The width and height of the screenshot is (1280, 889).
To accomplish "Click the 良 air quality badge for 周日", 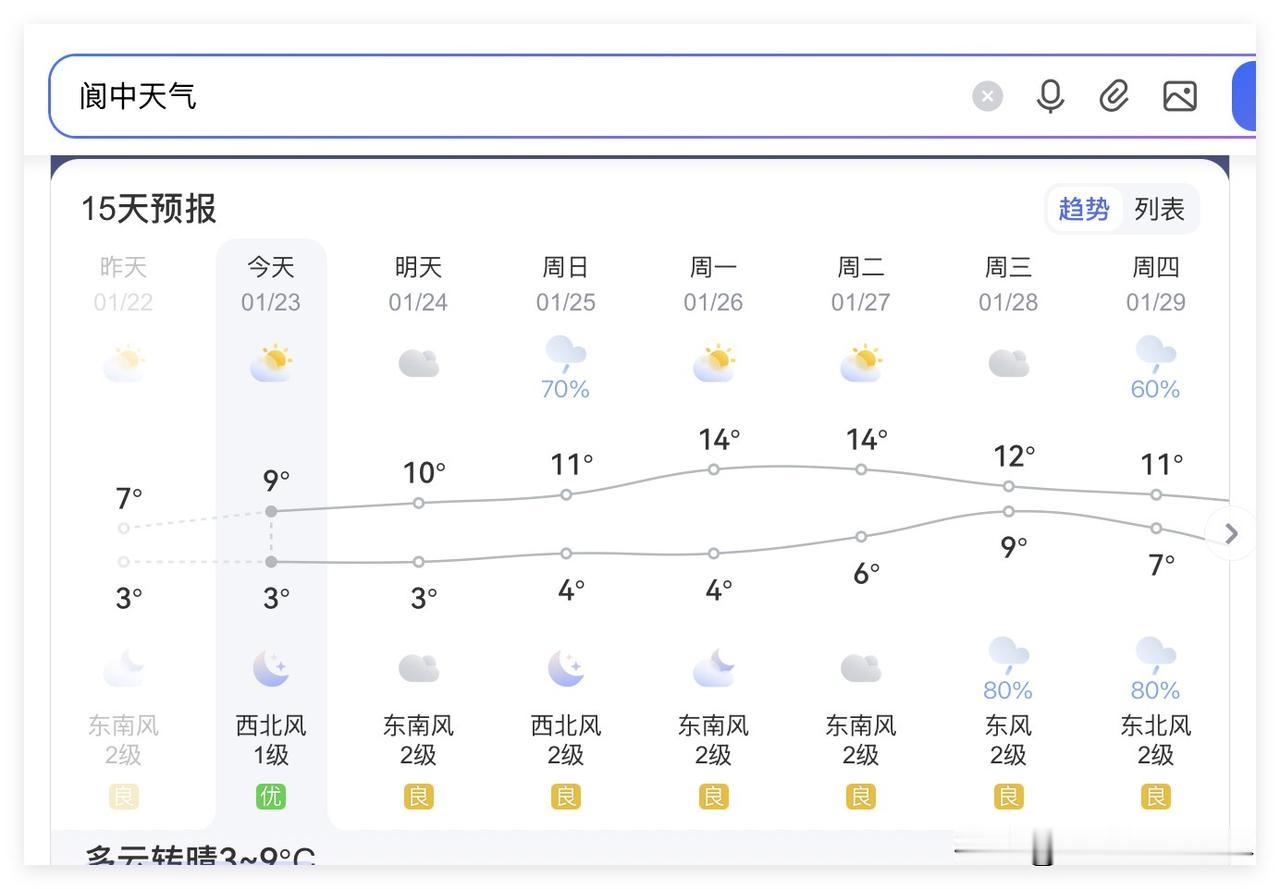I will [566, 797].
